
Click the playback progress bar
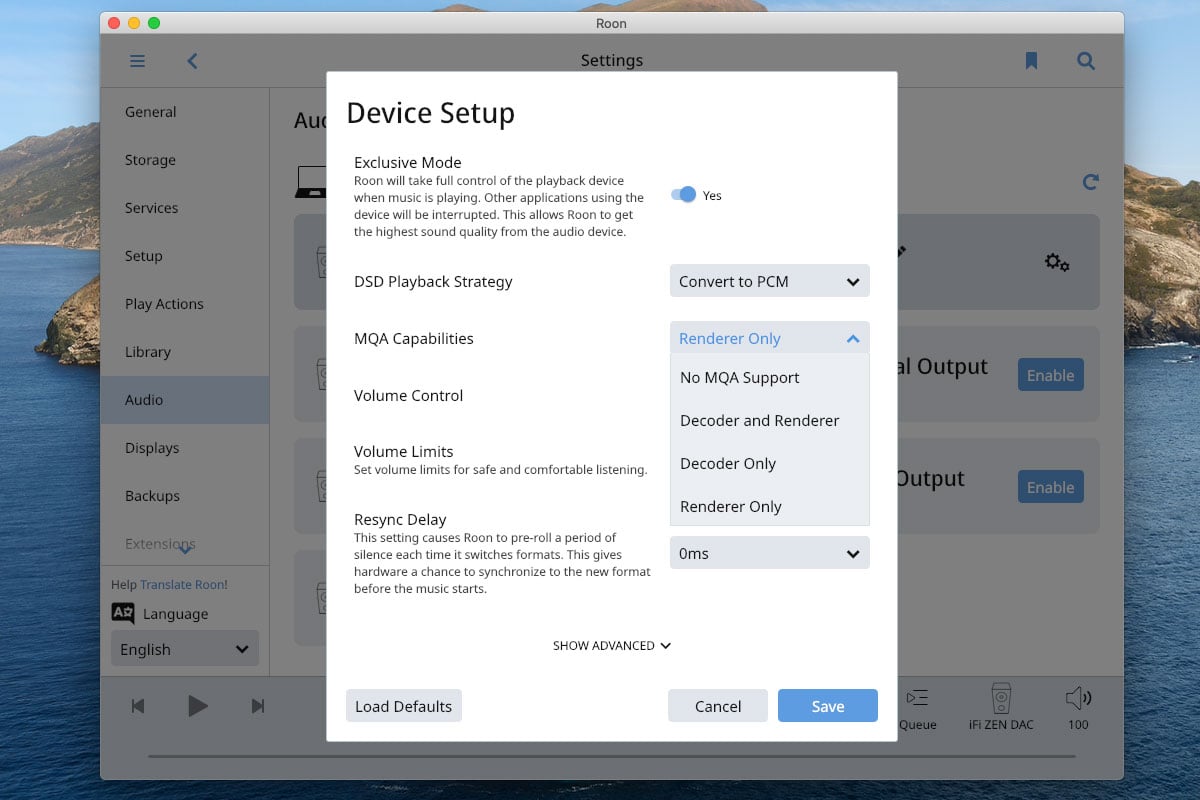click(x=612, y=756)
